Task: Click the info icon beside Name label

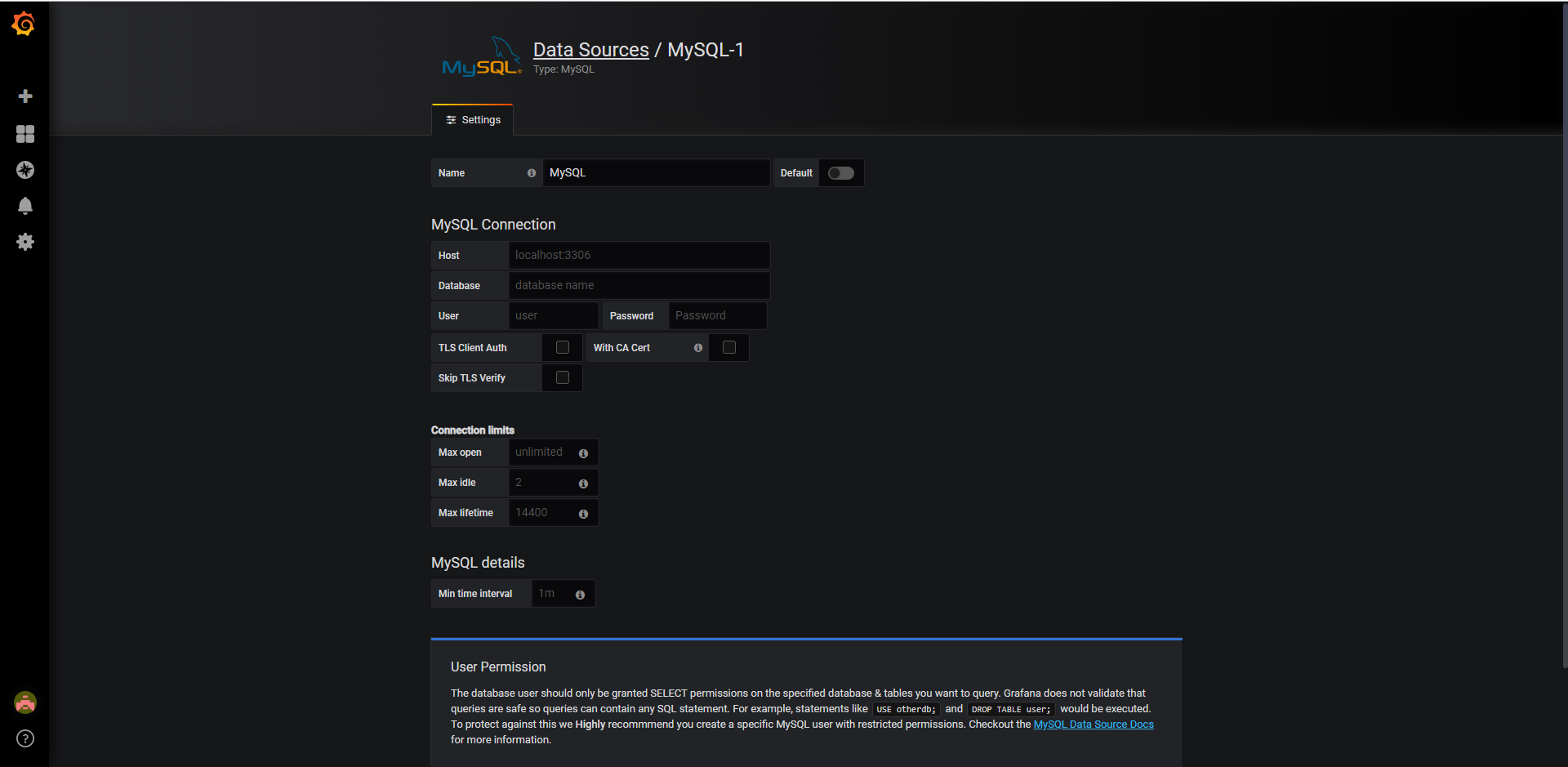Action: click(532, 173)
